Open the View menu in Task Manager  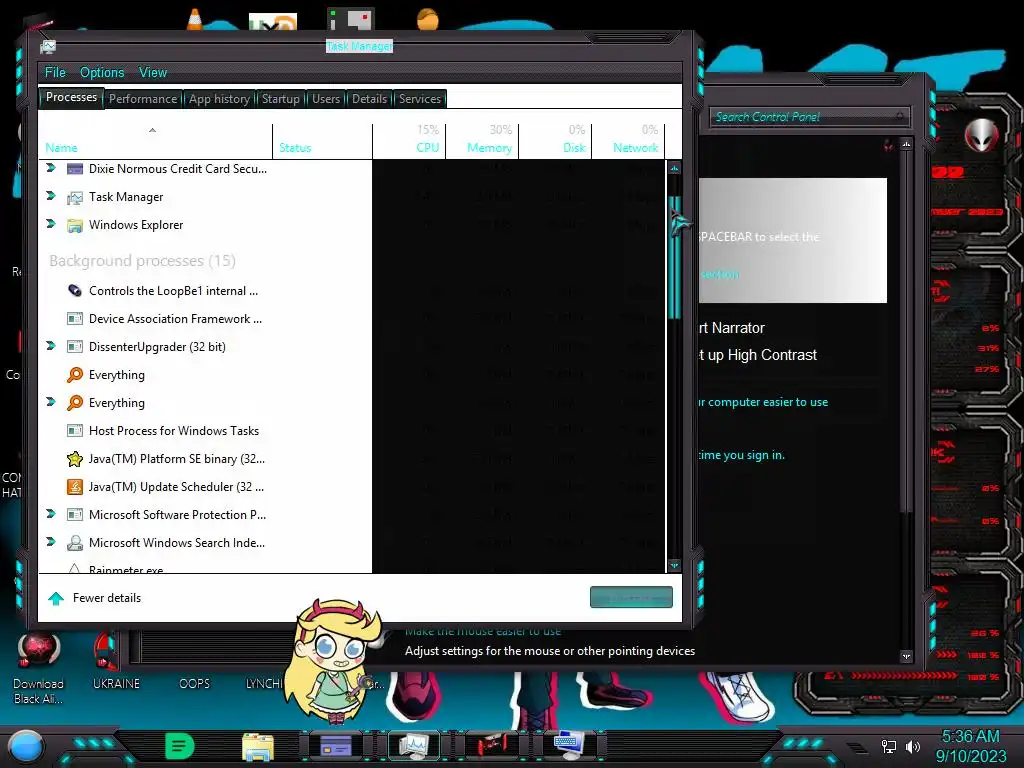click(153, 72)
